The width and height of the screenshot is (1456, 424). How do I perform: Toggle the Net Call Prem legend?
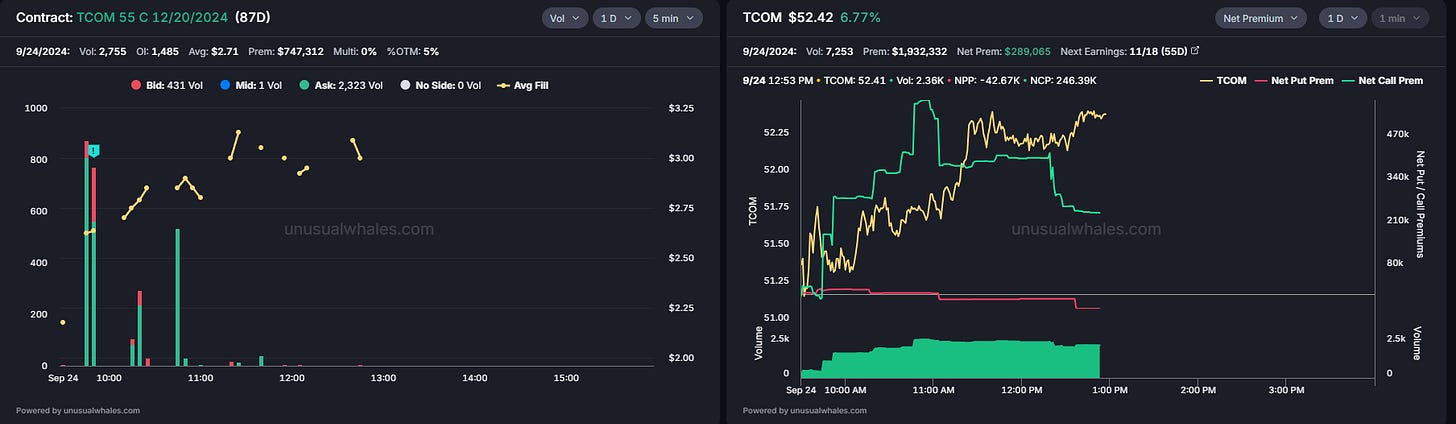(1383, 80)
